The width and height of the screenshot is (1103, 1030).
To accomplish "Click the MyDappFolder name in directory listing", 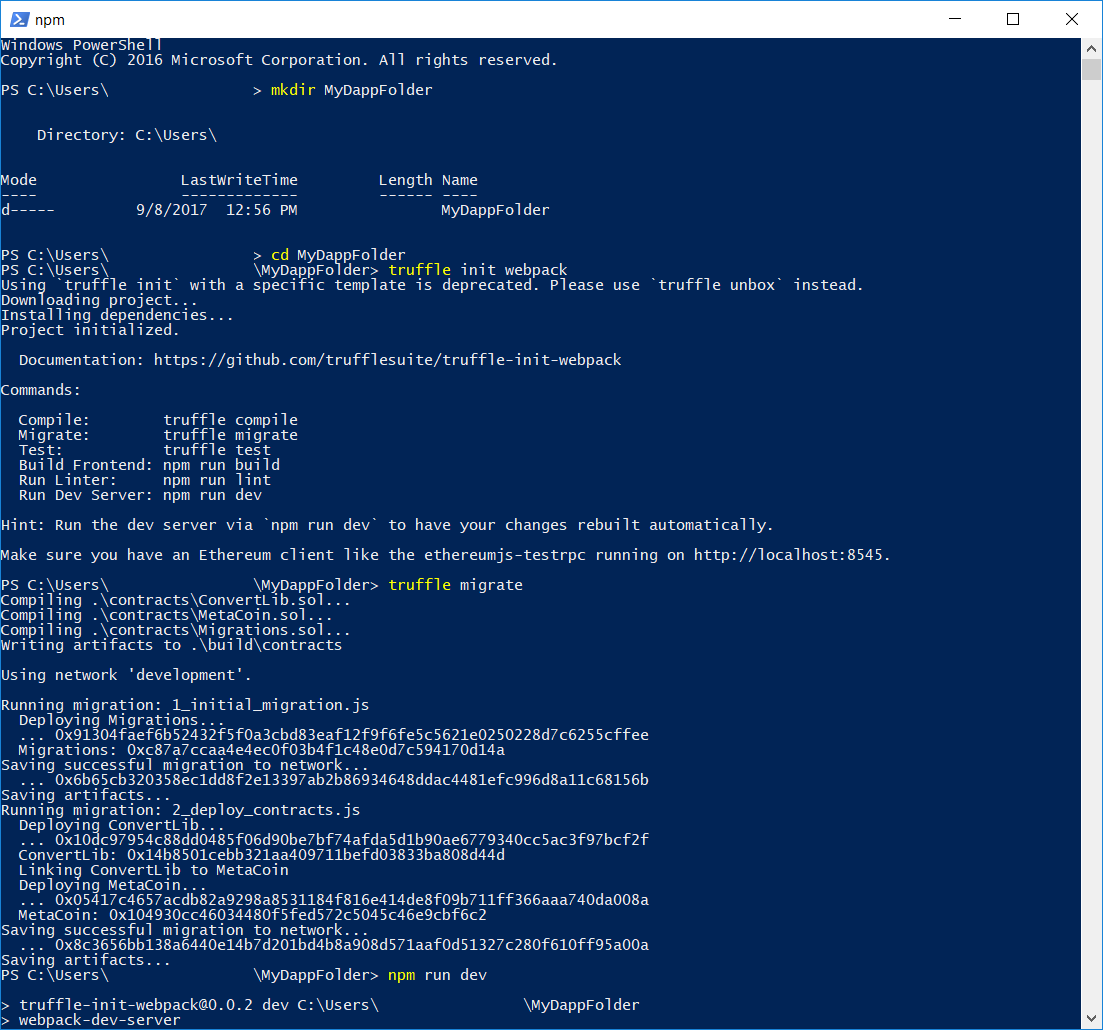I will coord(495,210).
